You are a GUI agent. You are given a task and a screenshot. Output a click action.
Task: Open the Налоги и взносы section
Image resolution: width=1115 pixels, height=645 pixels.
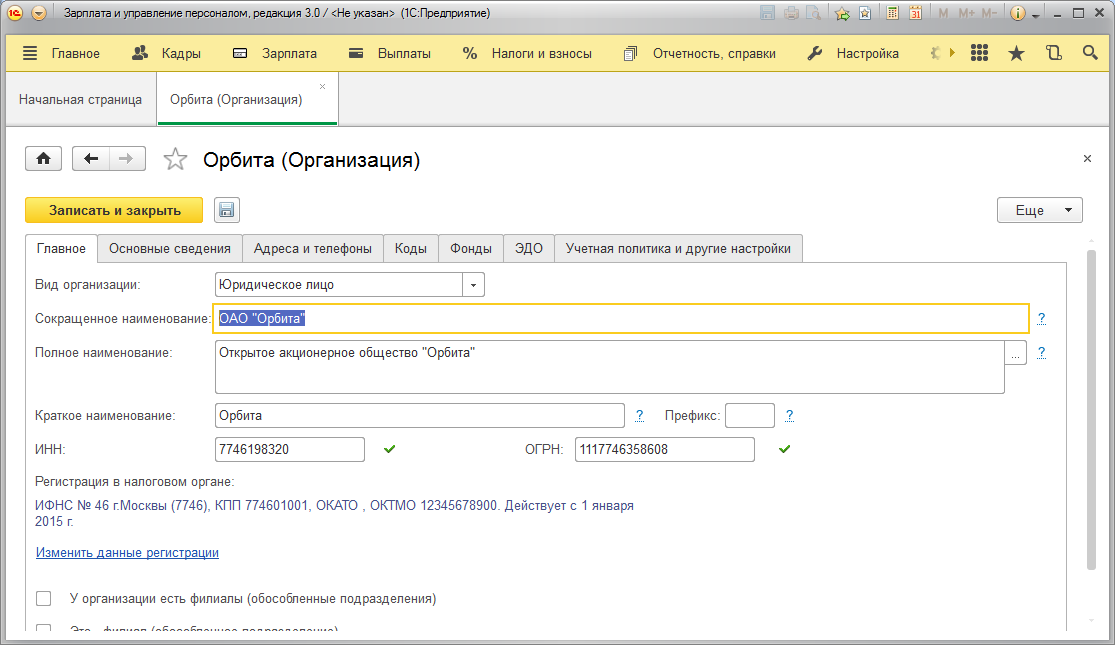tap(527, 53)
